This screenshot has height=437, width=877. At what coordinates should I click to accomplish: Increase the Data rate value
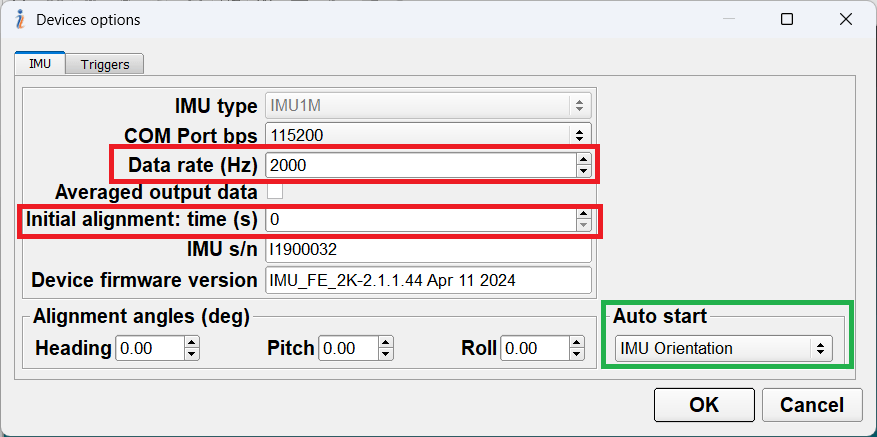point(584,158)
